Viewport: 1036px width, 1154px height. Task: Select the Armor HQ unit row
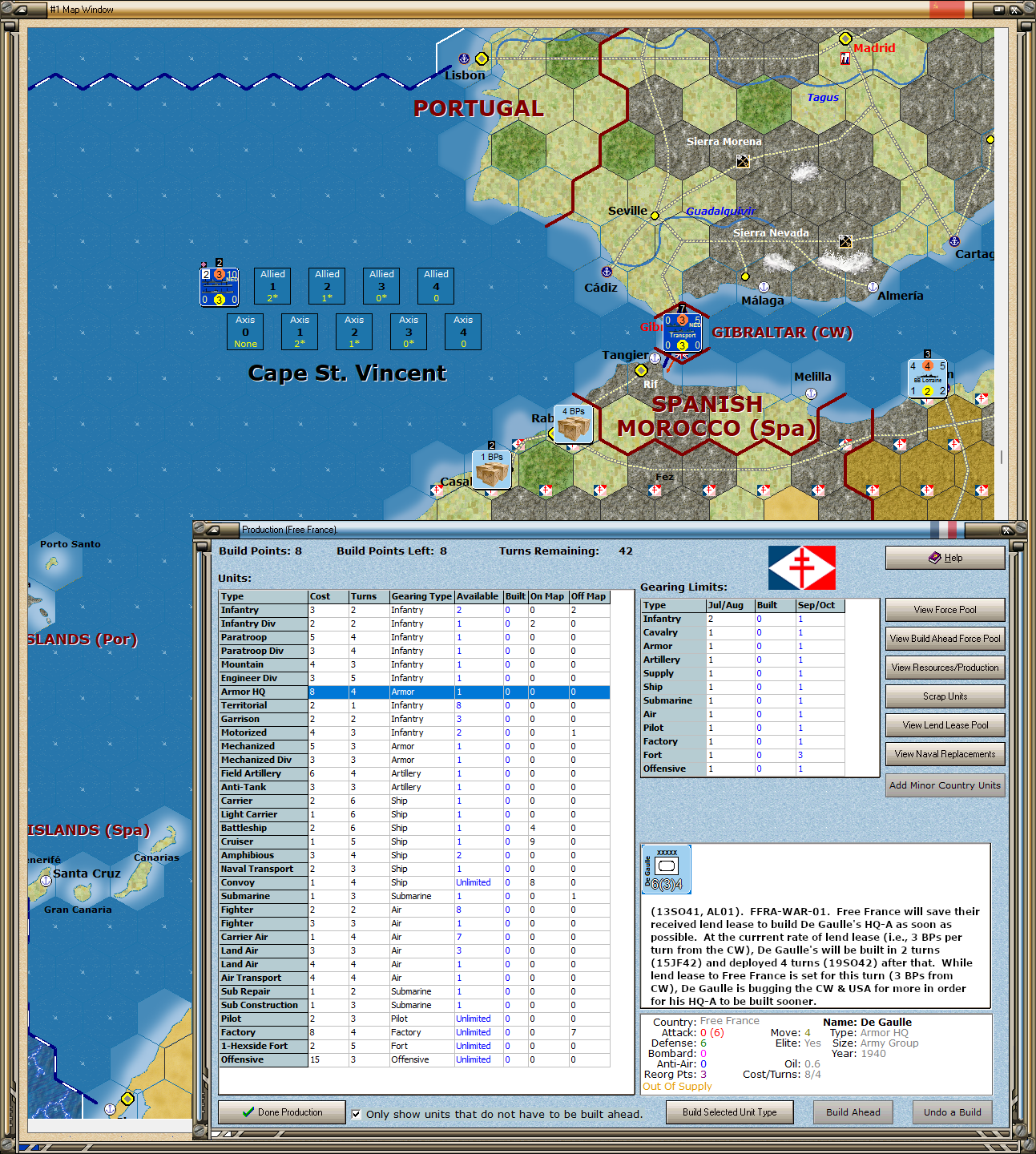414,692
